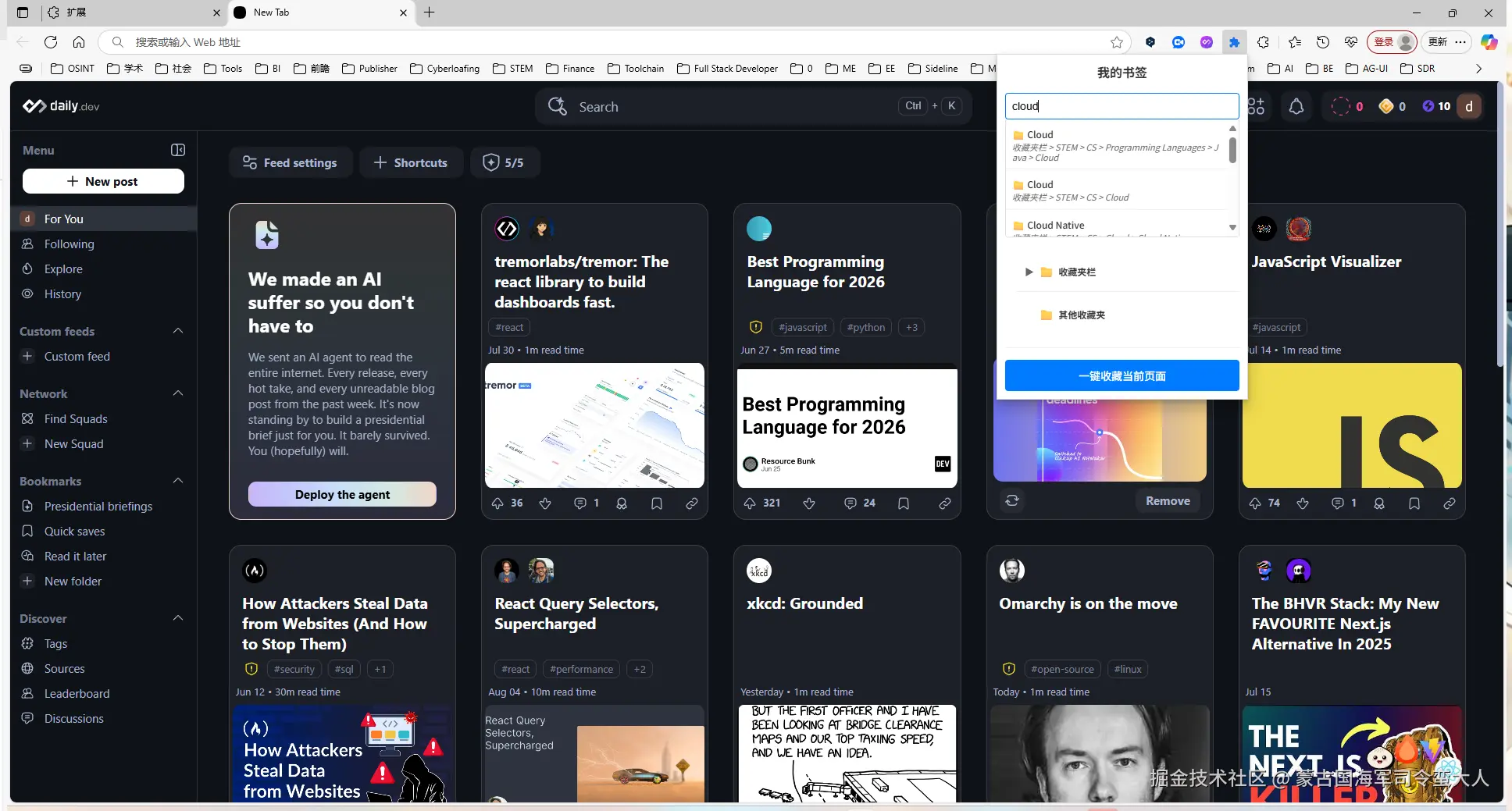Click the Shortcuts button
The image size is (1512, 811).
tap(411, 162)
